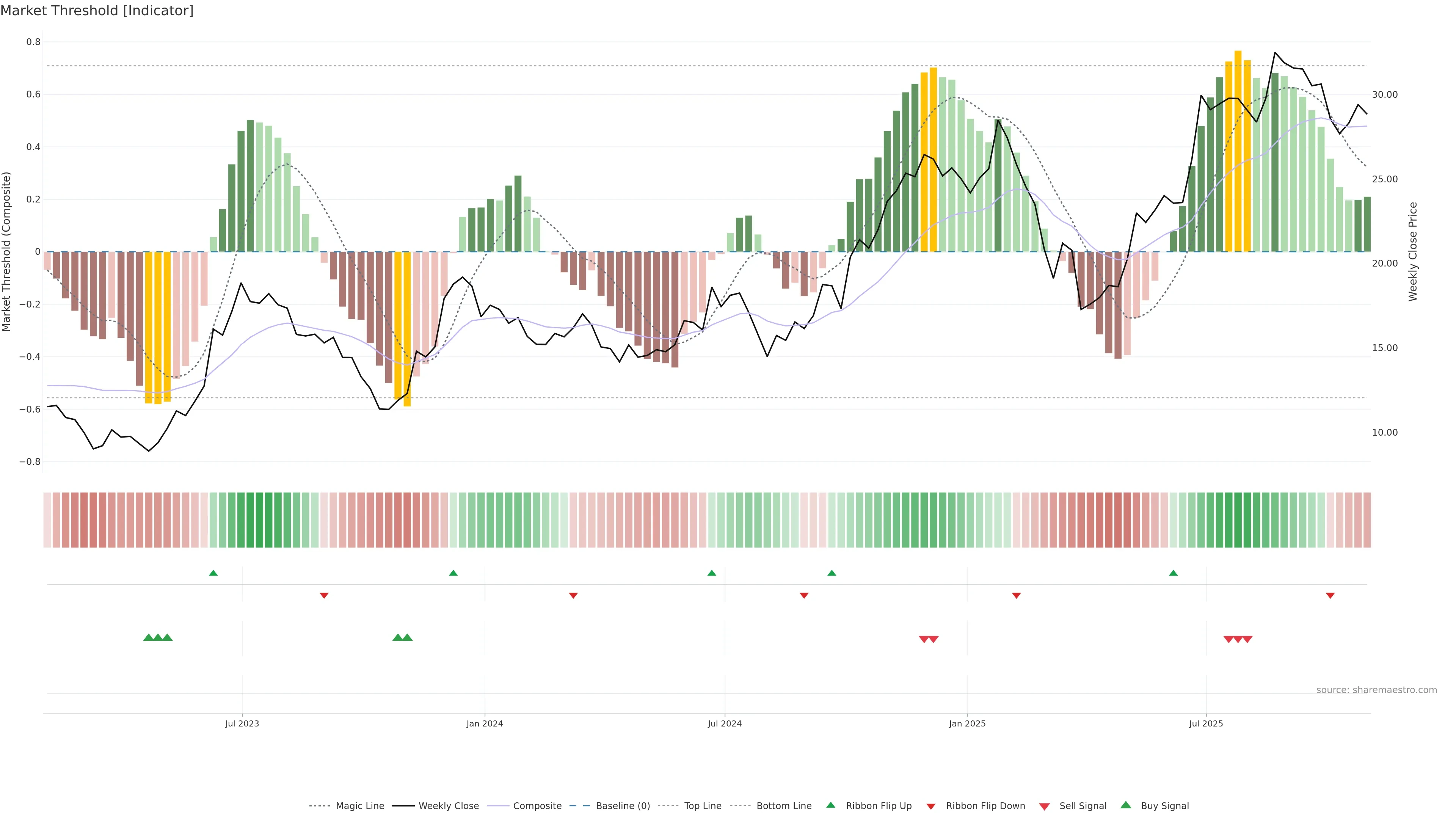Image resolution: width=1456 pixels, height=819 pixels.
Task: Select the rightmost red ribbon flip-down marker
Action: pyautogui.click(x=1330, y=595)
